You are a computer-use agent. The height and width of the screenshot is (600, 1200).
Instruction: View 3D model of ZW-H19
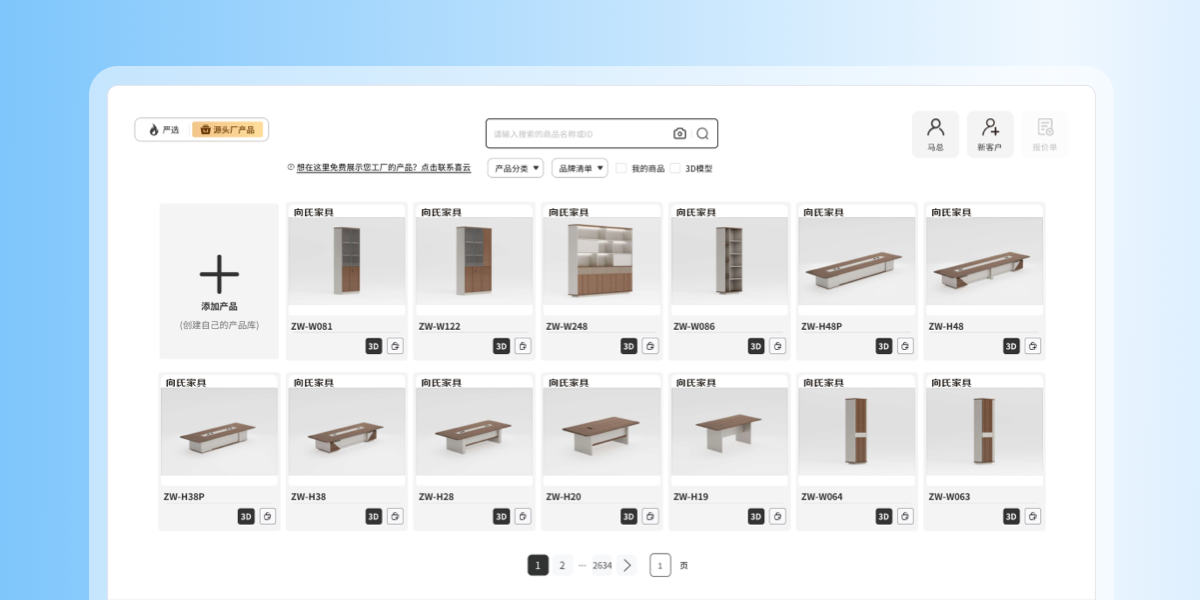[756, 516]
